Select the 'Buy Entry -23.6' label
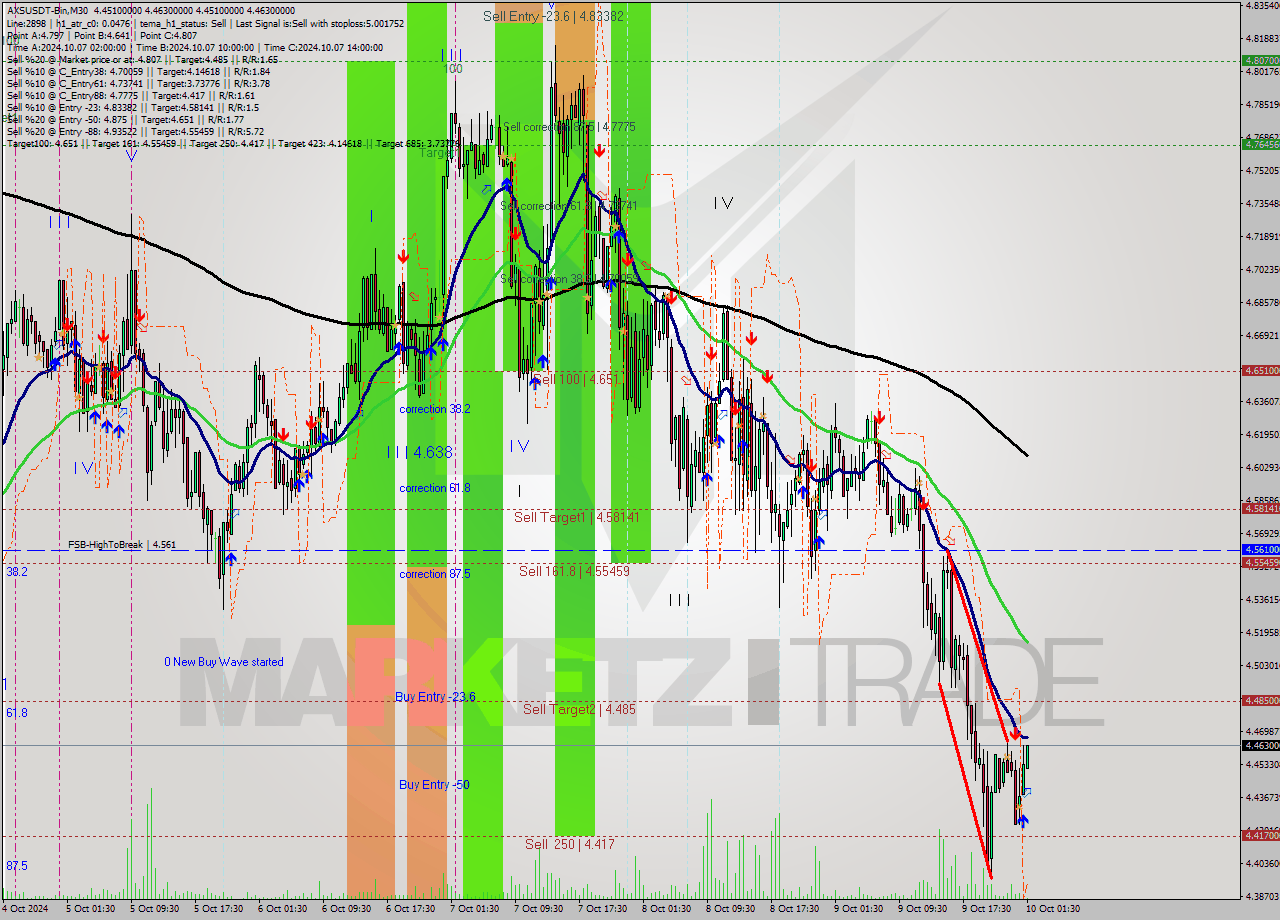The width and height of the screenshot is (1280, 920). 435,697
